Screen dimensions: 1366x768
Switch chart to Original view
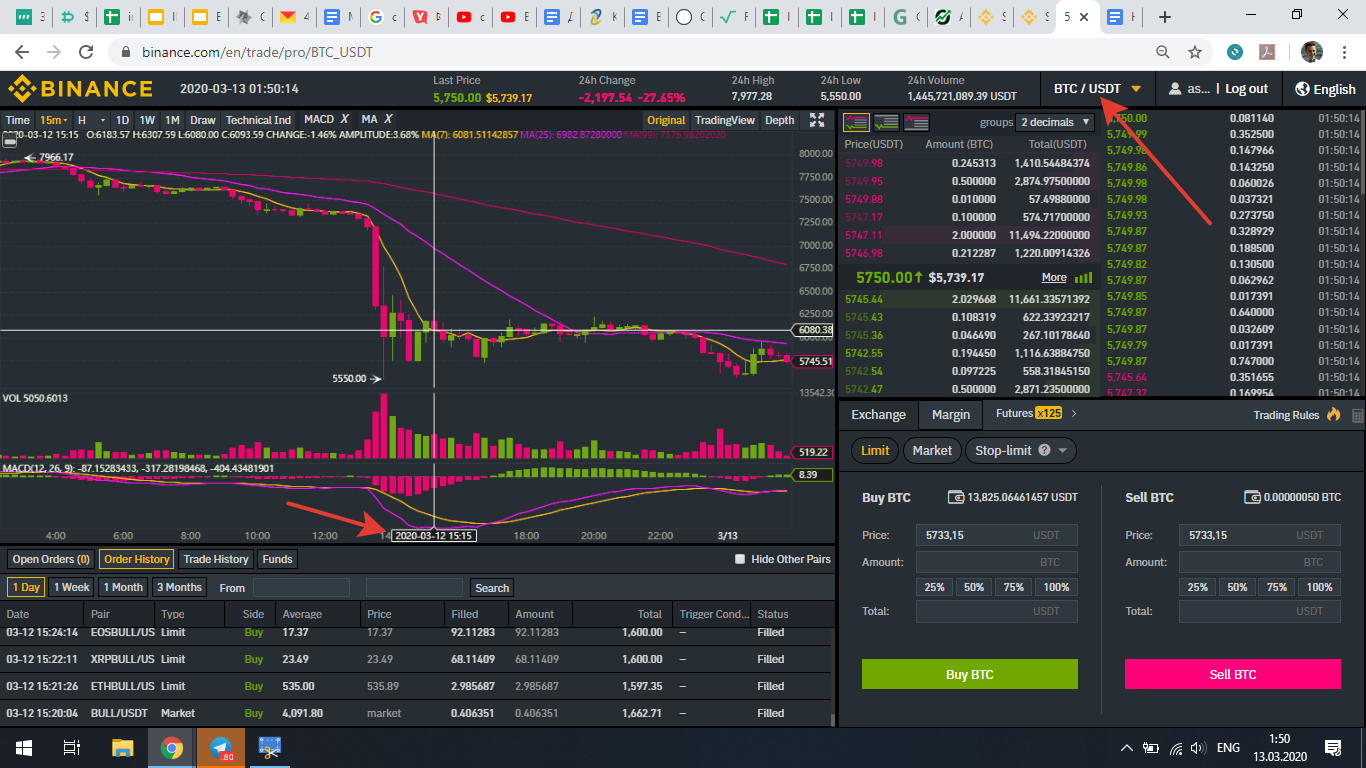coord(666,120)
